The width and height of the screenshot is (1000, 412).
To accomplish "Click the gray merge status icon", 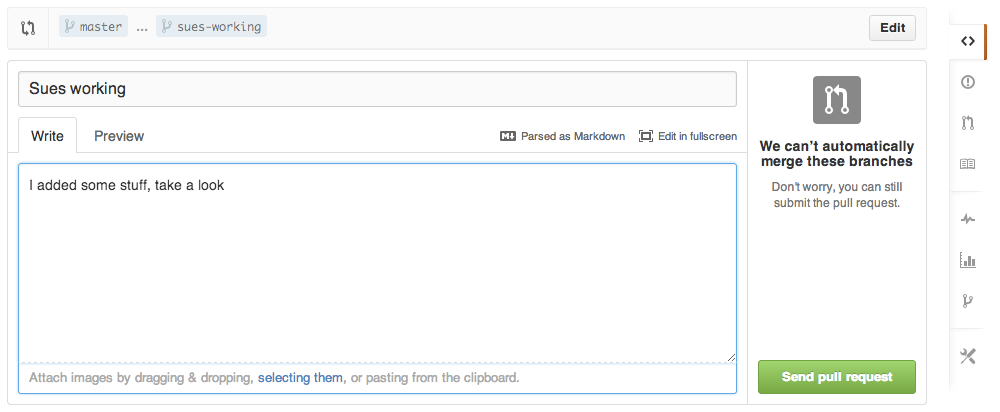I will point(836,100).
